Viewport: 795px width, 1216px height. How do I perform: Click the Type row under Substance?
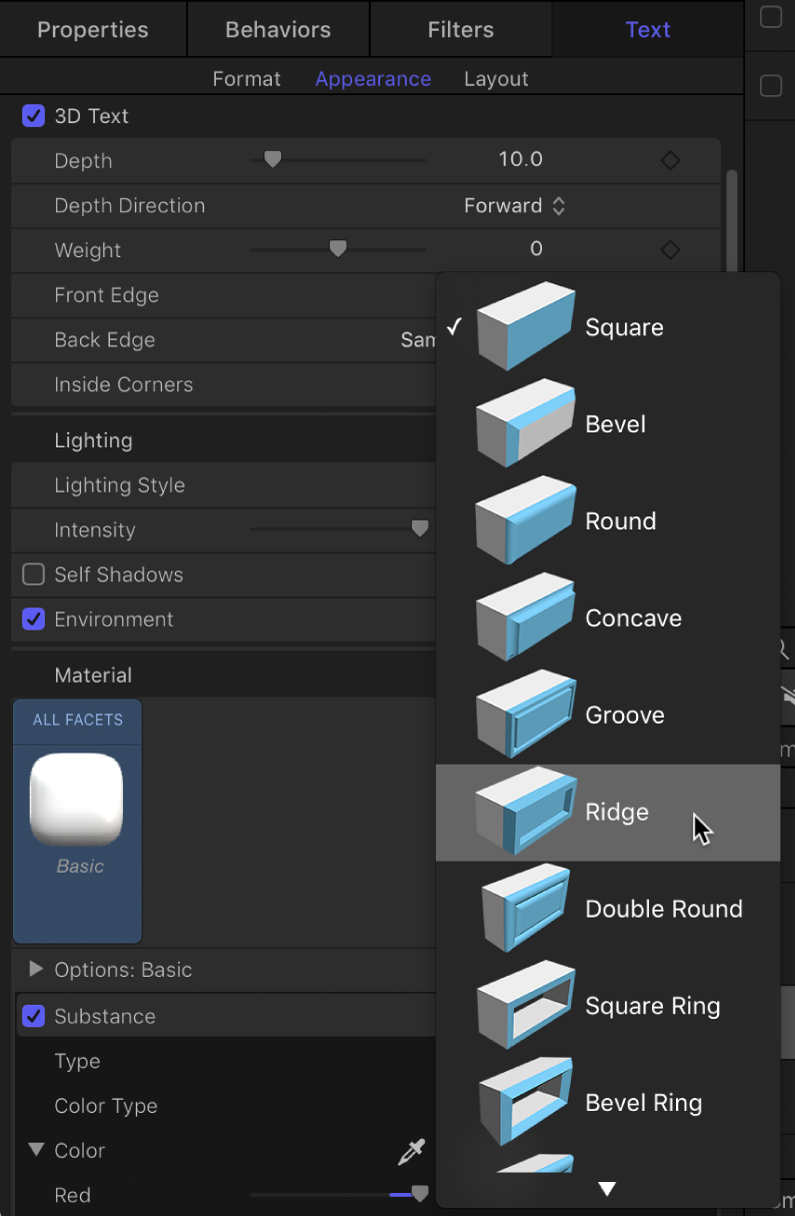[77, 1061]
